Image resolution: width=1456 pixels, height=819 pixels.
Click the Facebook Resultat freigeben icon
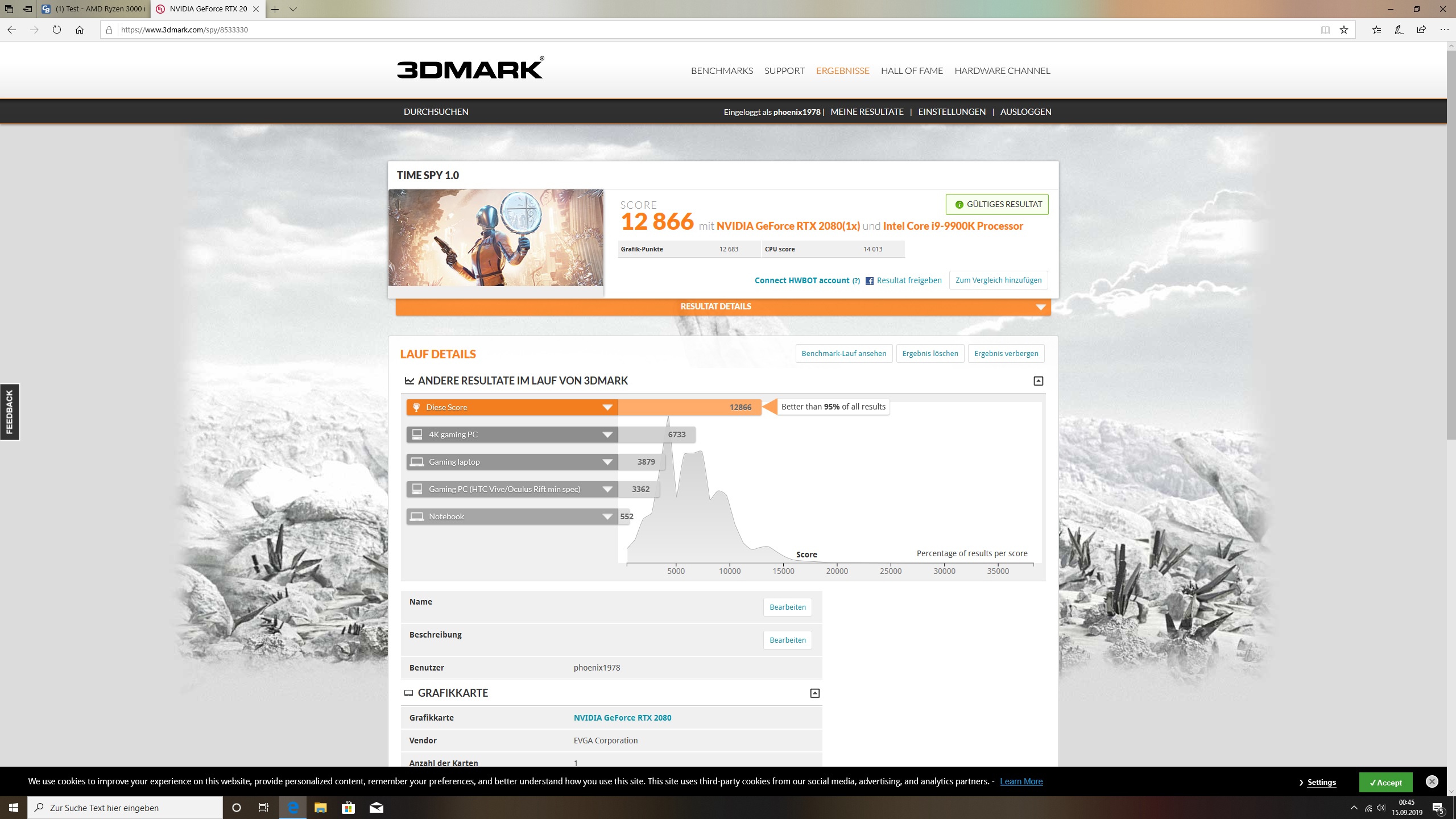pos(869,280)
